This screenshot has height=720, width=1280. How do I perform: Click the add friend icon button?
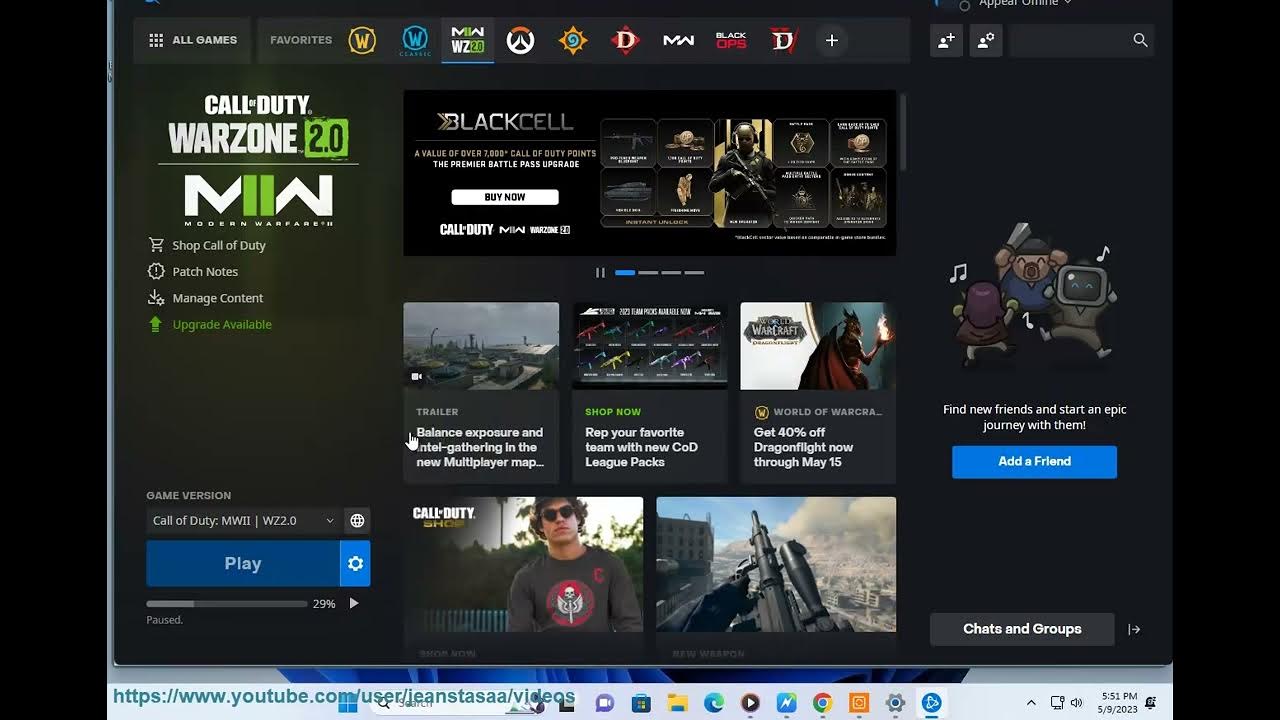click(x=946, y=40)
